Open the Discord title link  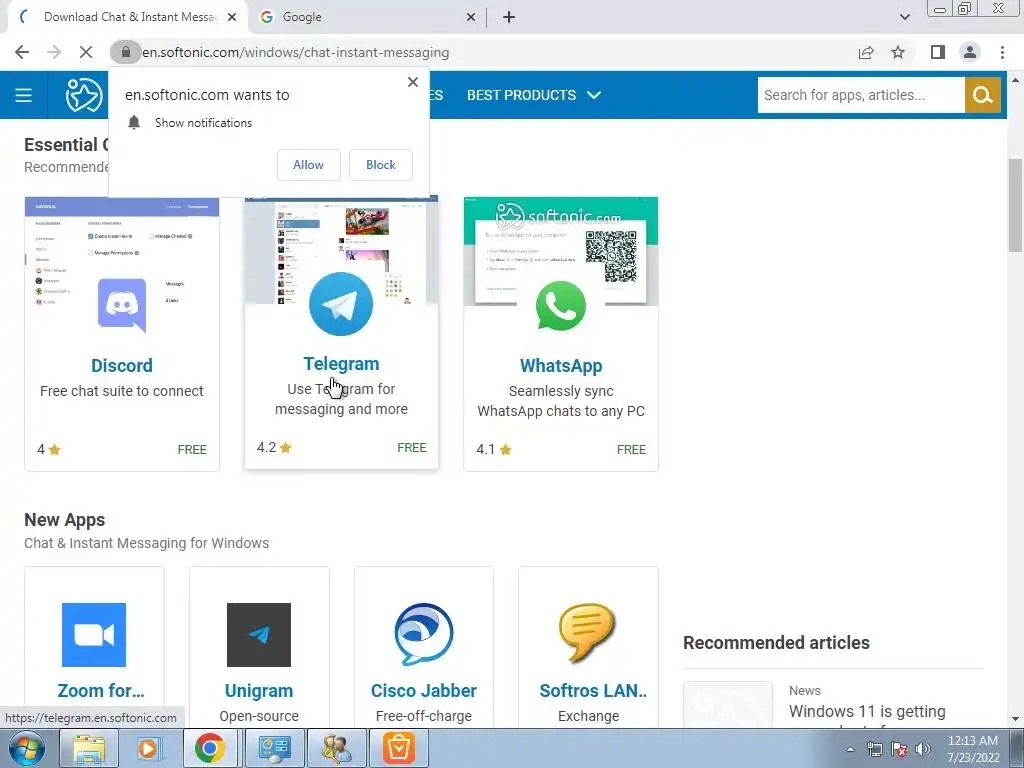(x=122, y=365)
